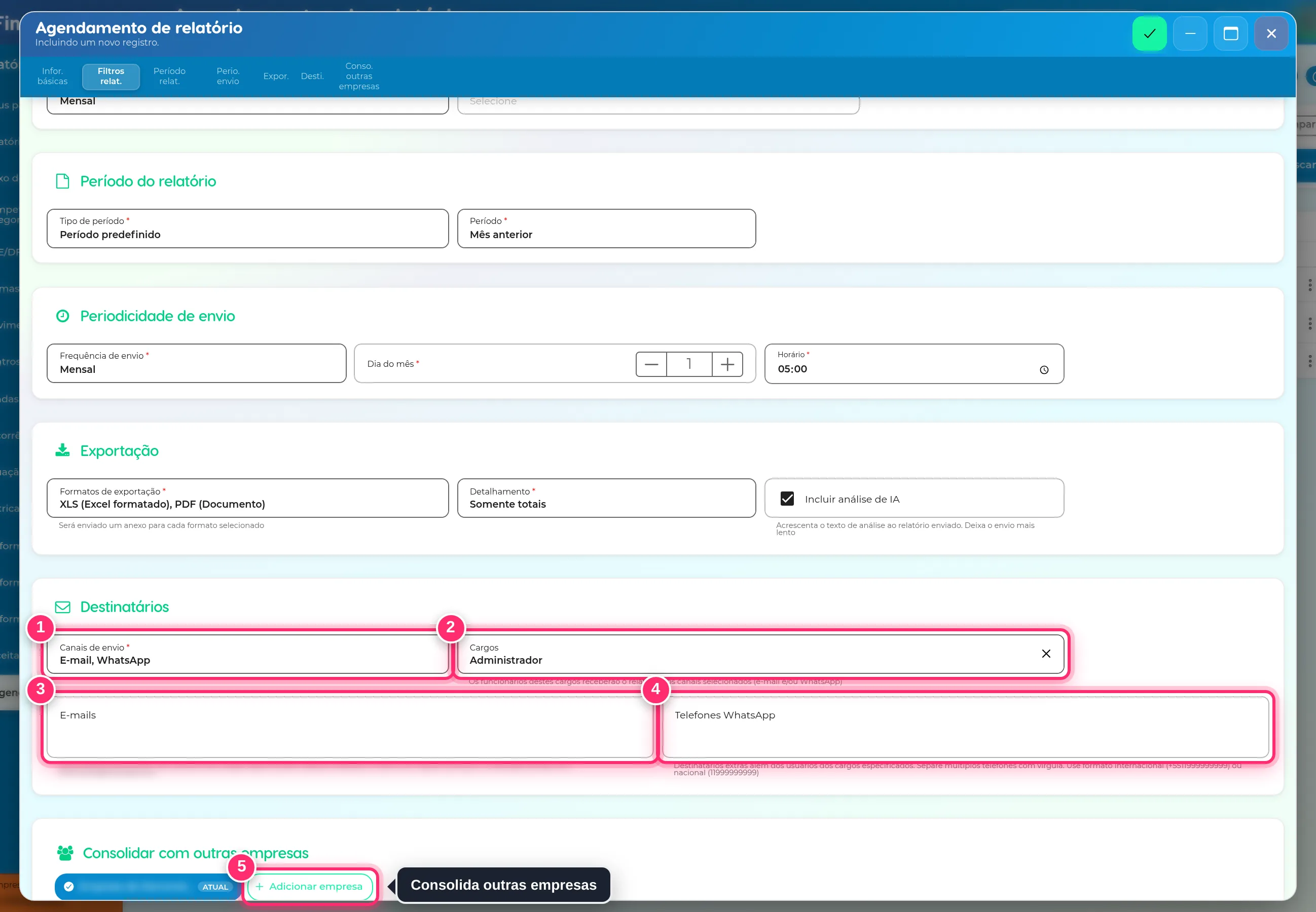Jump to Perio. envio tab
Screen dimensions: 1316x912
click(228, 77)
